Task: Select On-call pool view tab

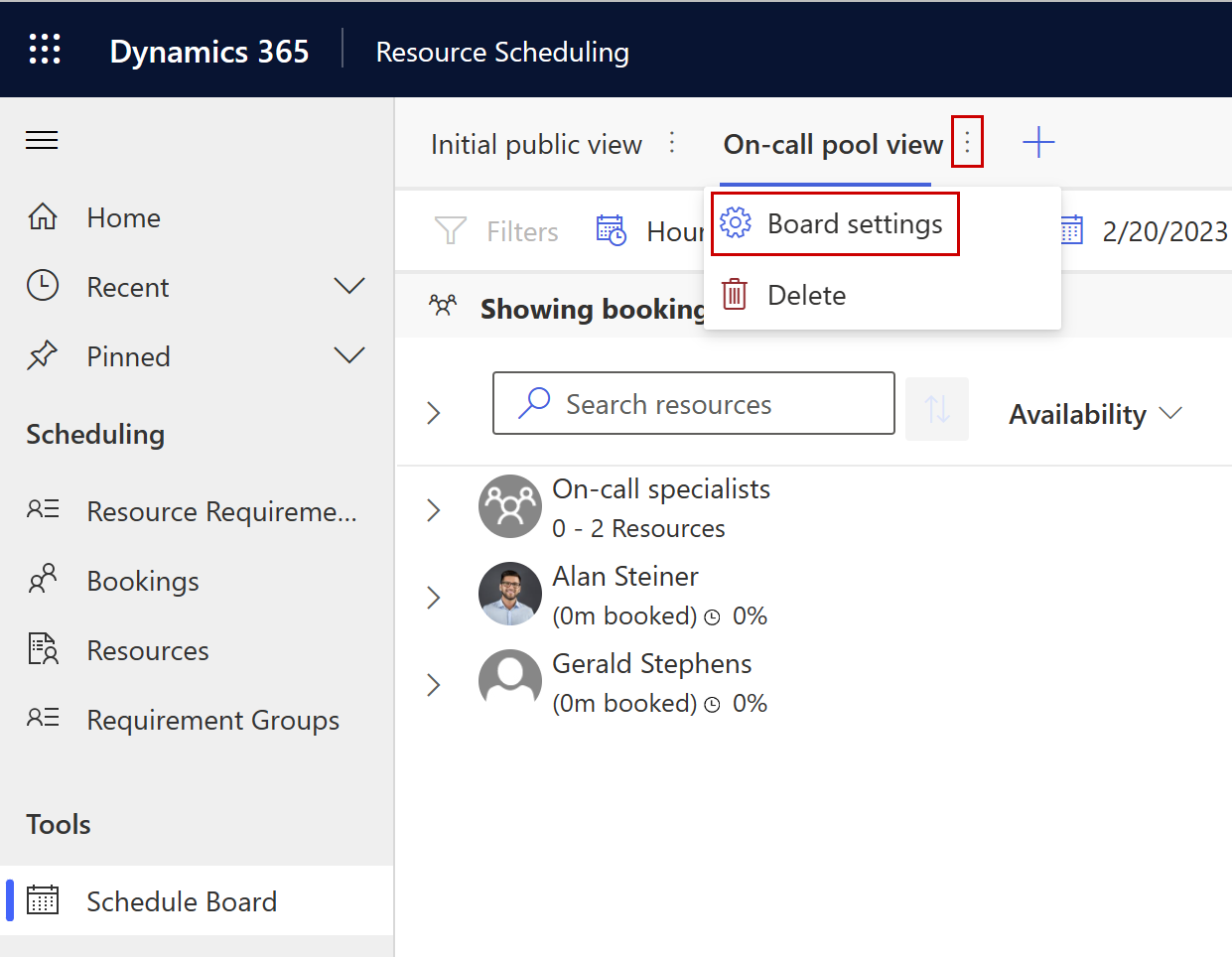Action: [x=833, y=145]
